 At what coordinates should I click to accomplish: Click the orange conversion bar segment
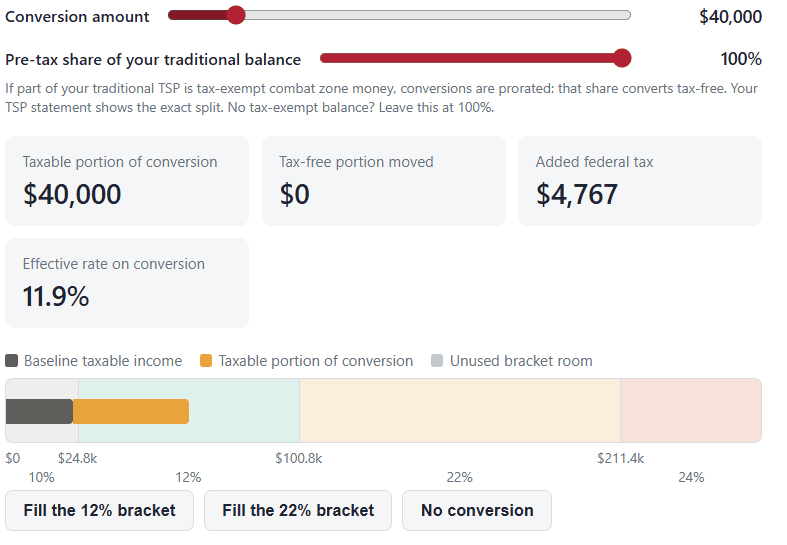(x=131, y=412)
